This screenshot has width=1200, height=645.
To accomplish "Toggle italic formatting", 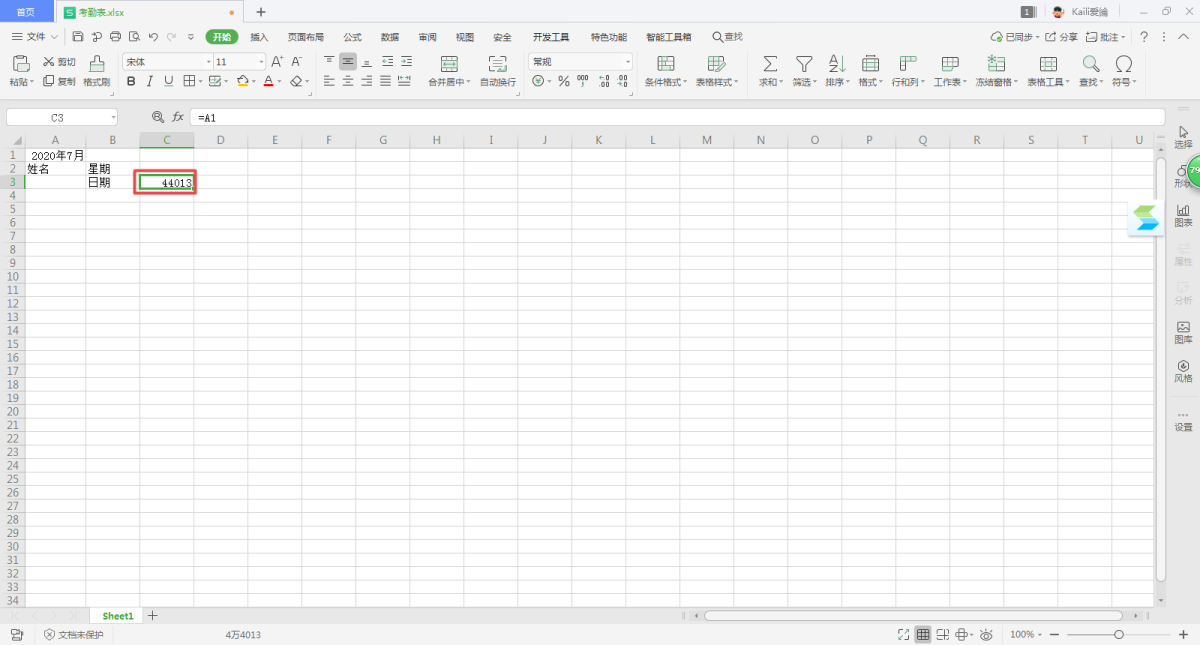I will click(149, 81).
